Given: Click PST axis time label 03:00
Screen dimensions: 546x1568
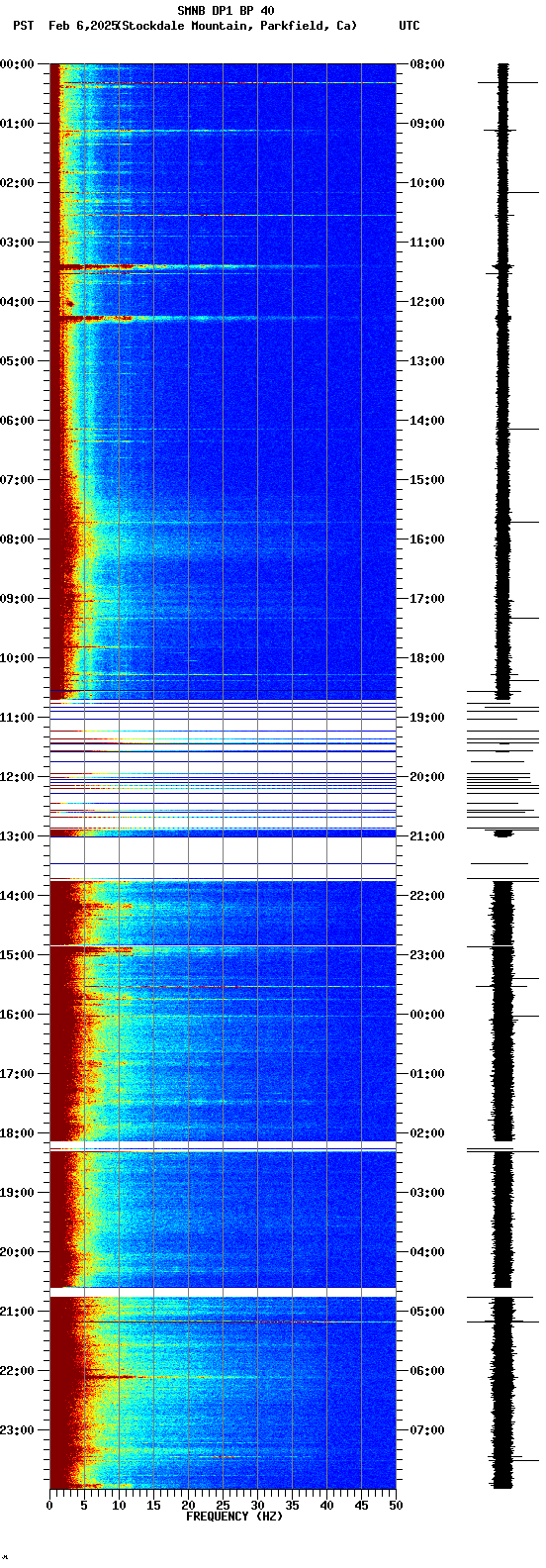Looking at the screenshot, I should point(18,243).
